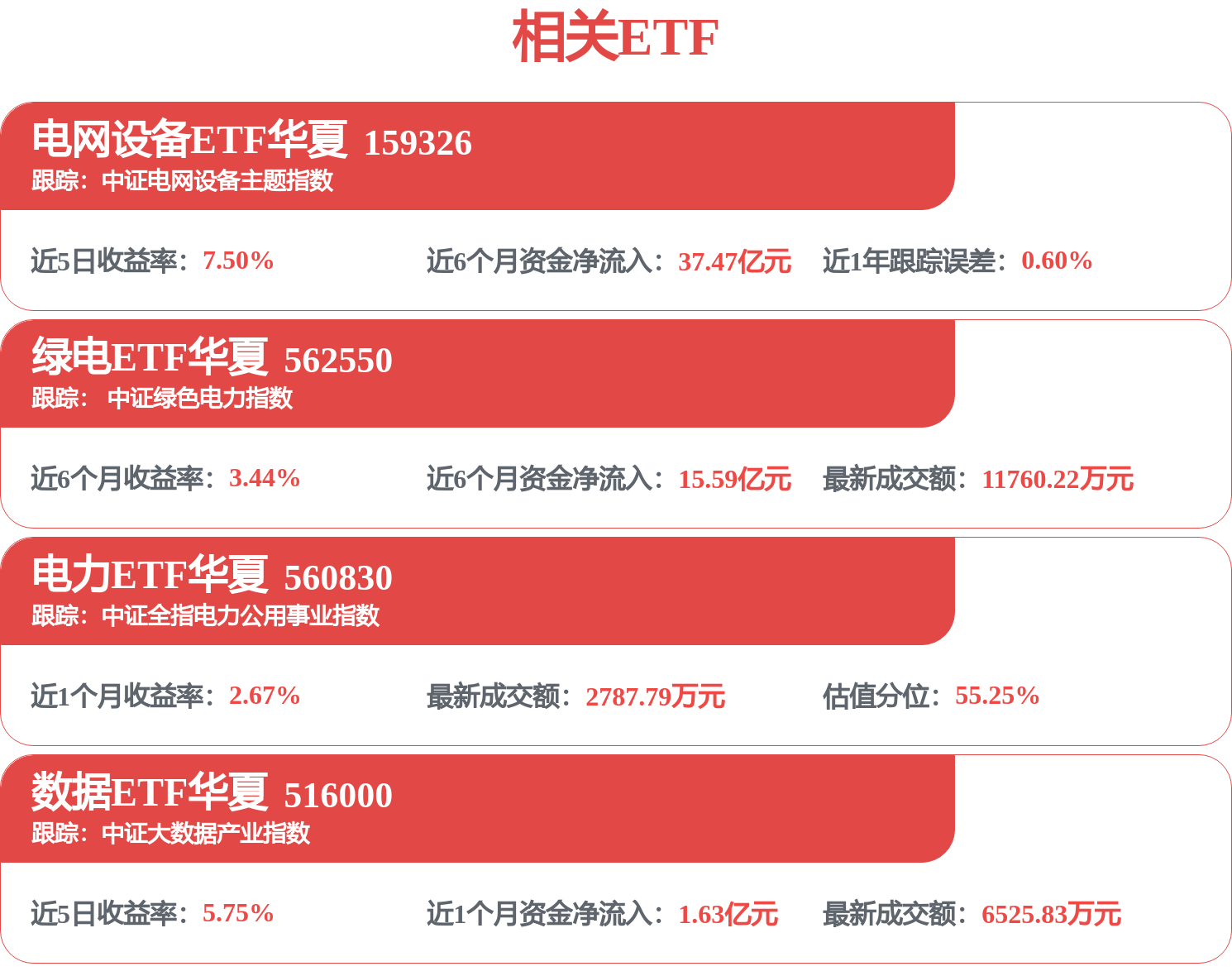Select fund code 516000
The image size is (1232, 976).
[x=337, y=796]
